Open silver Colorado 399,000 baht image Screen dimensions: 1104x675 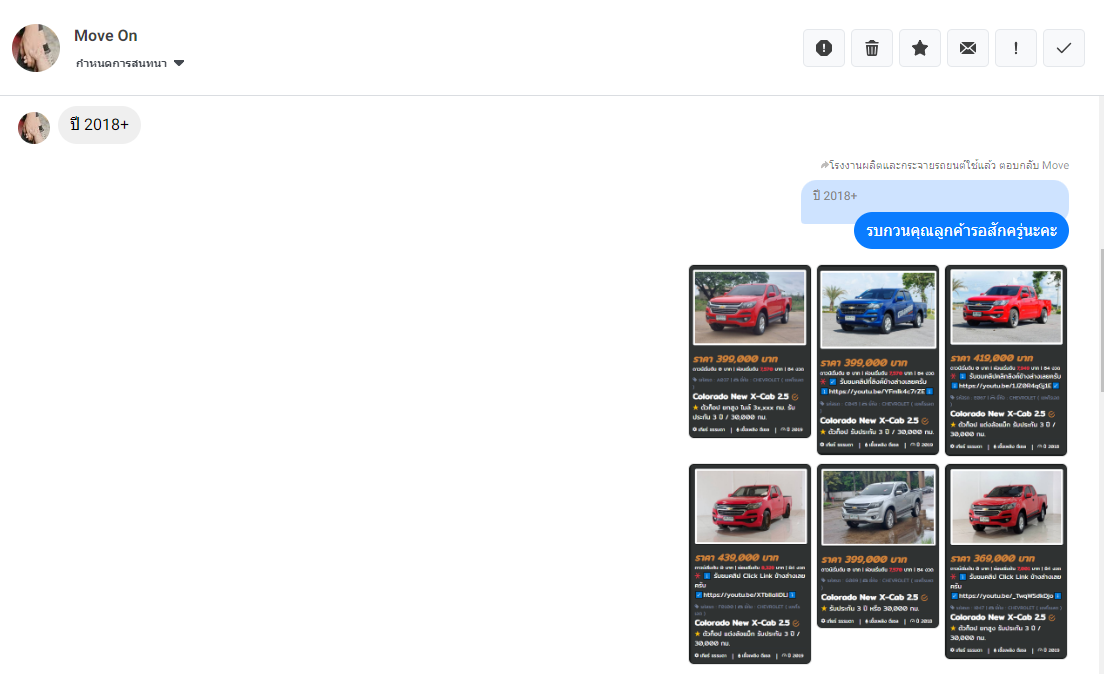[878, 545]
